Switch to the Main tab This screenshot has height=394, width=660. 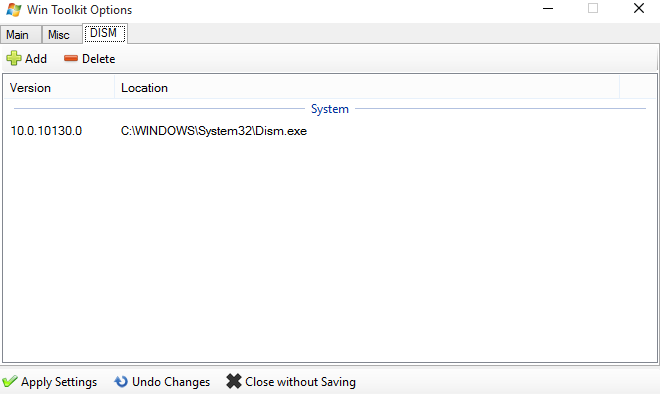pyautogui.click(x=21, y=35)
